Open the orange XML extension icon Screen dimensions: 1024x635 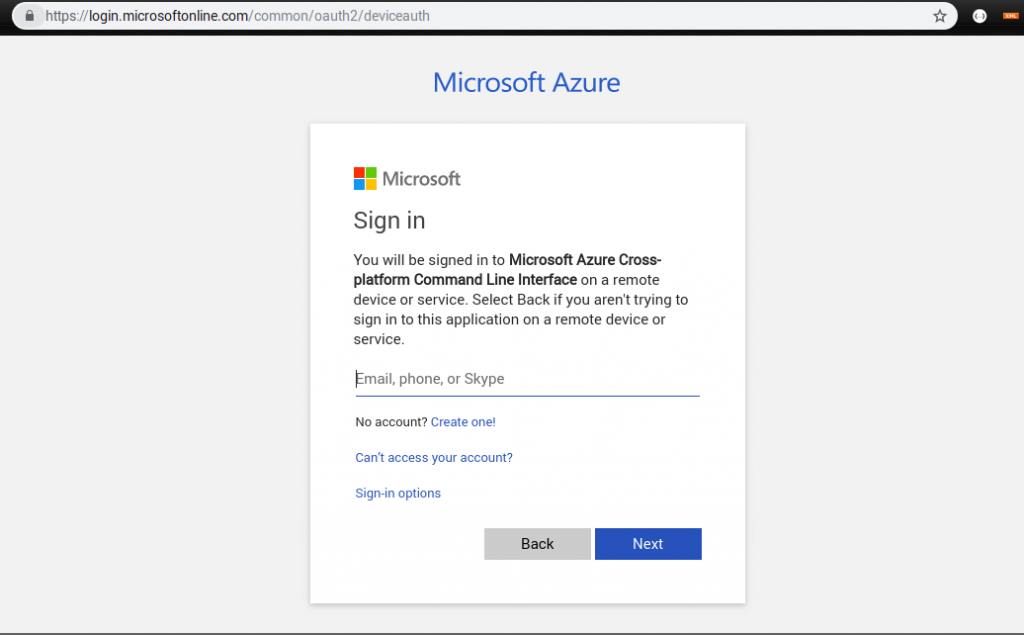[x=1010, y=16]
